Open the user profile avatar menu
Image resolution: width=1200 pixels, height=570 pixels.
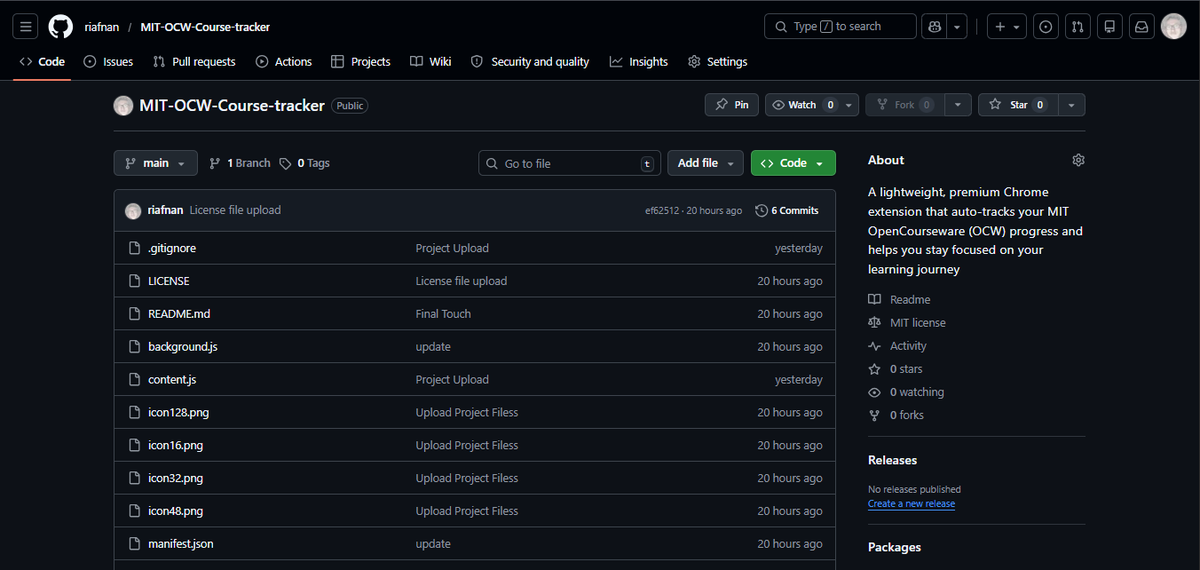point(1173,27)
